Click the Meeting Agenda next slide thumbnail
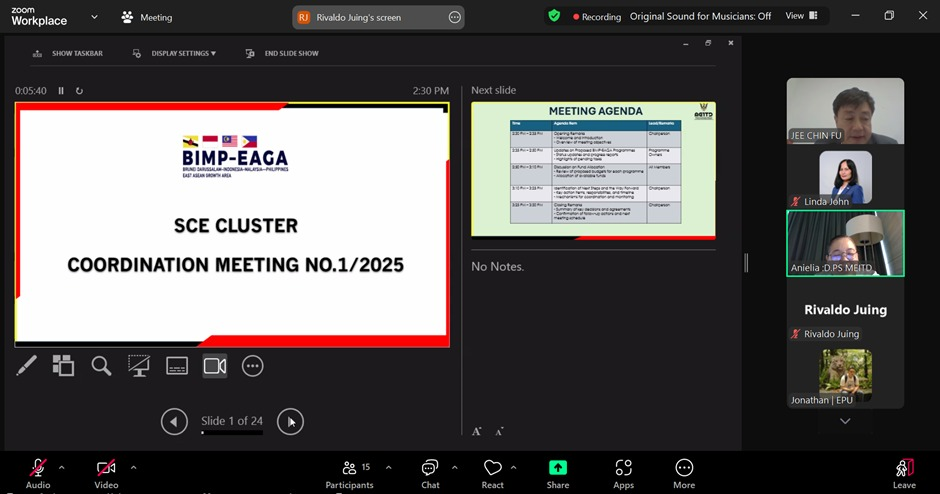Screen dimensions: 940x494 click(x=593, y=170)
